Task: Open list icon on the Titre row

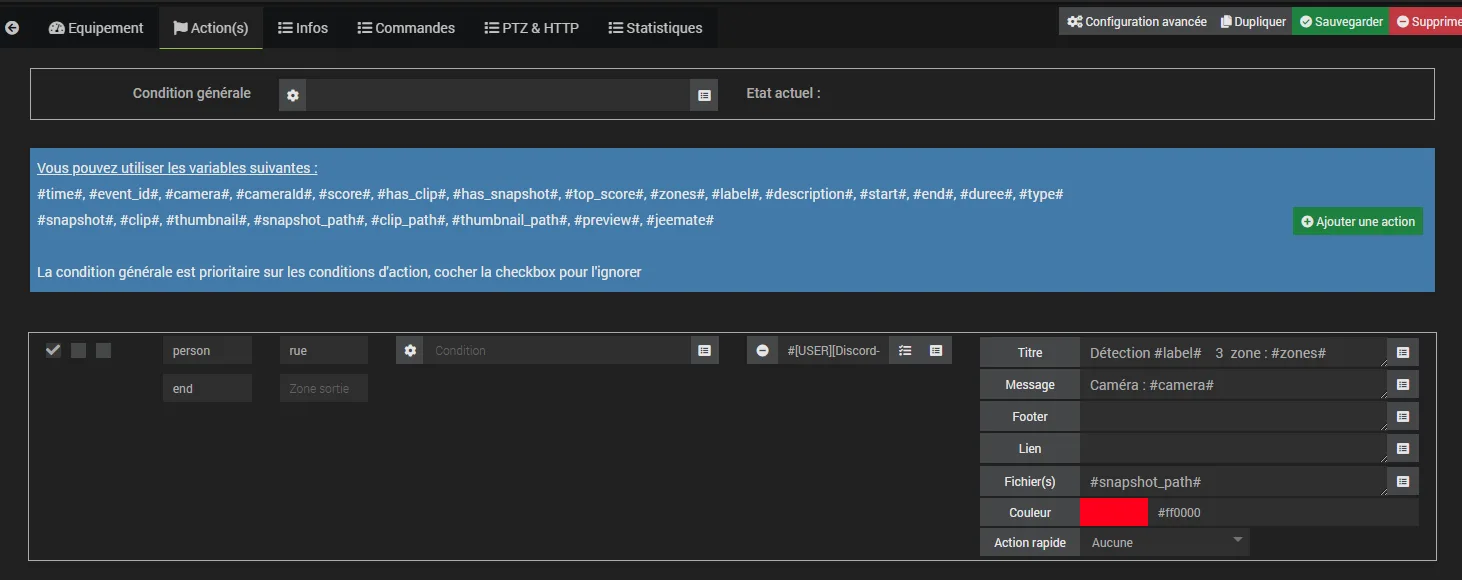Action: click(x=1403, y=352)
